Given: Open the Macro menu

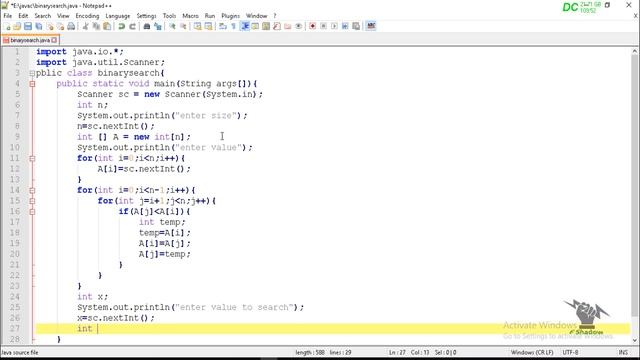Looking at the screenshot, I should (190, 16).
